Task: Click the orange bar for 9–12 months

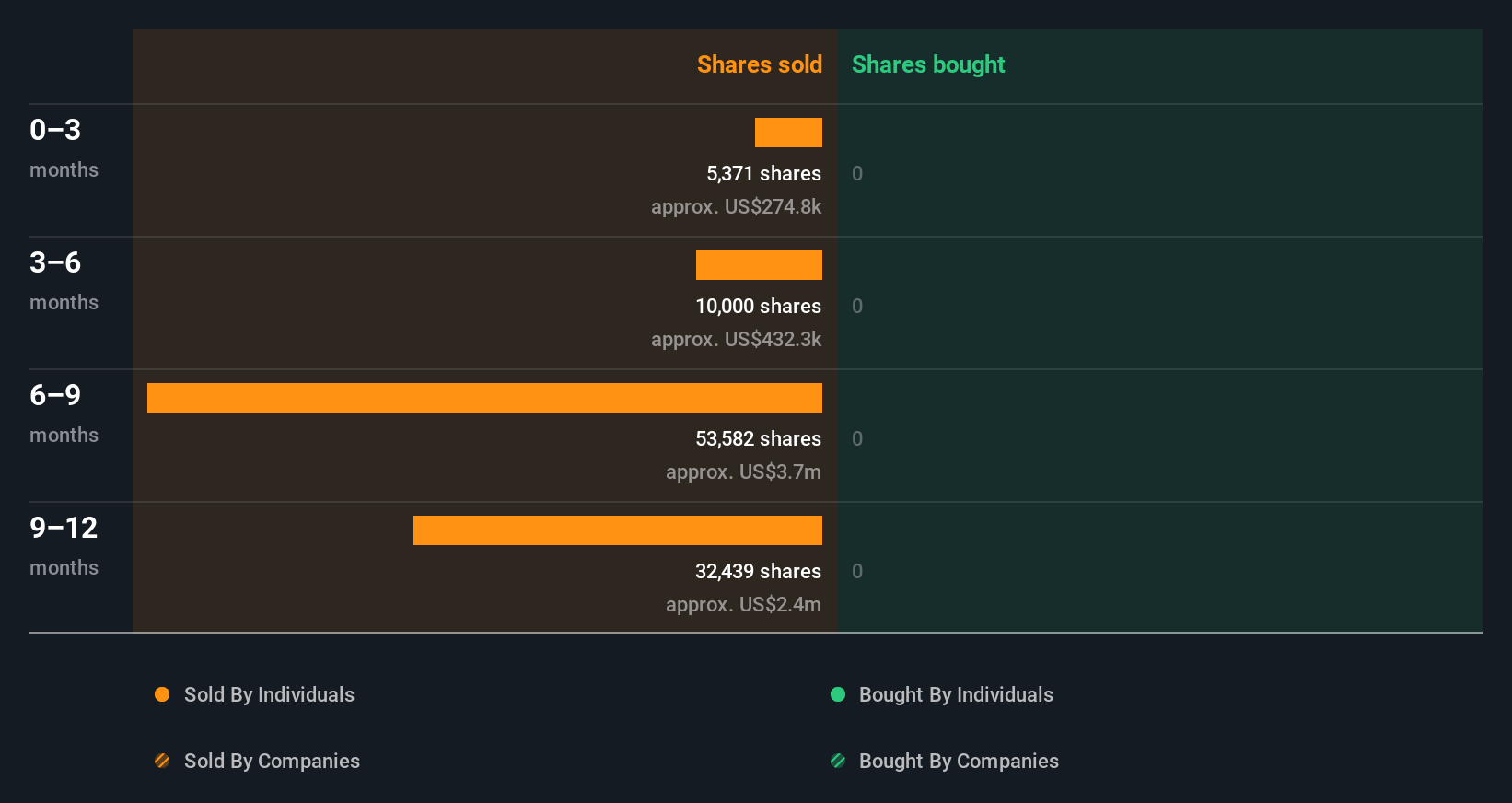Action: (x=618, y=530)
